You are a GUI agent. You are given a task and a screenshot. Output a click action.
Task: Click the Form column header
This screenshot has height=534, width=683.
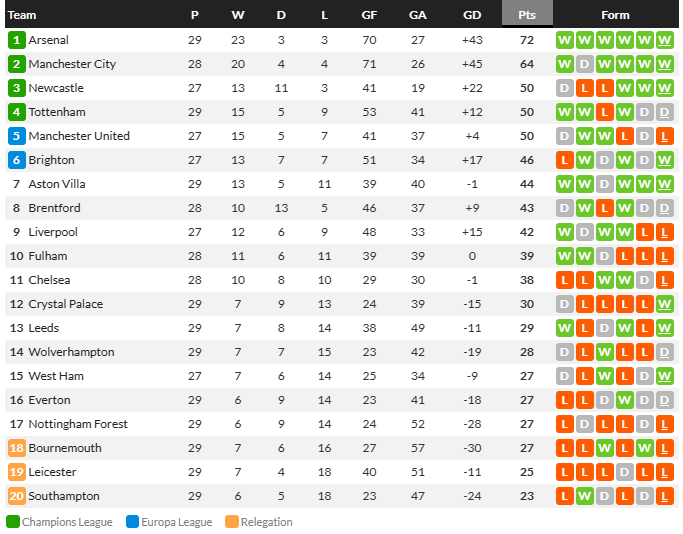point(615,15)
